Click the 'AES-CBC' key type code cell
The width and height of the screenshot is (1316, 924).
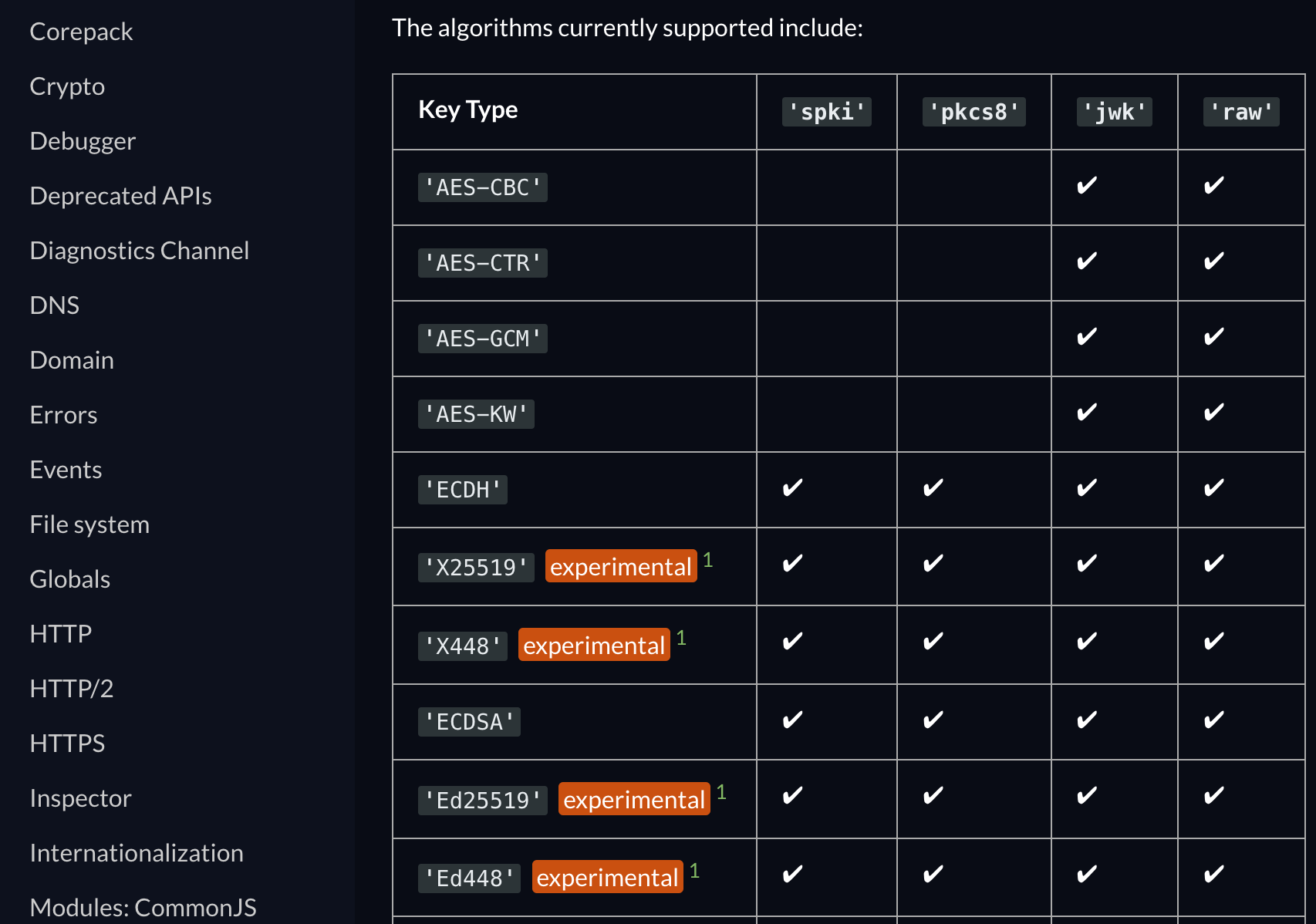(x=483, y=187)
